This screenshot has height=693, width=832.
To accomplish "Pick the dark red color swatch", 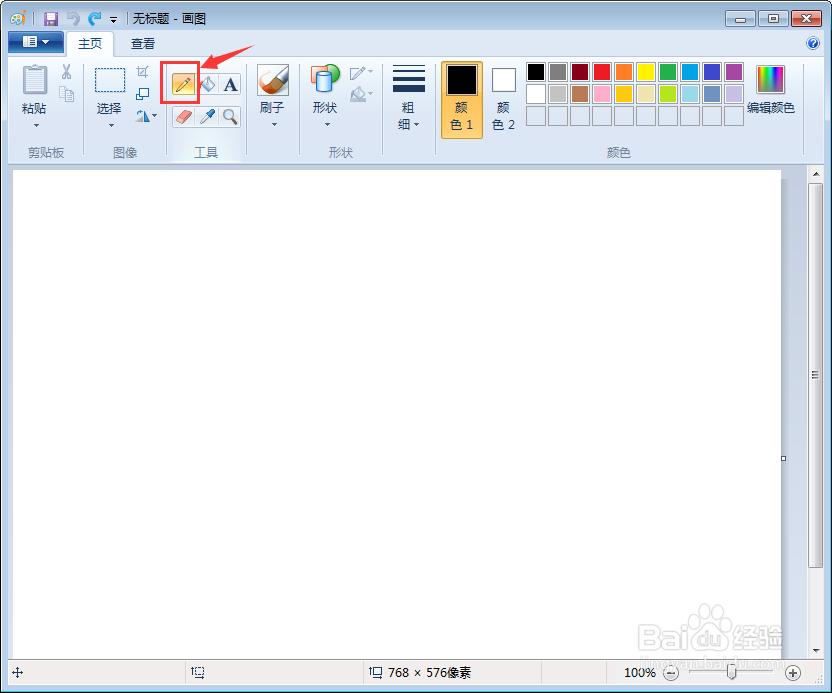I will (x=580, y=72).
